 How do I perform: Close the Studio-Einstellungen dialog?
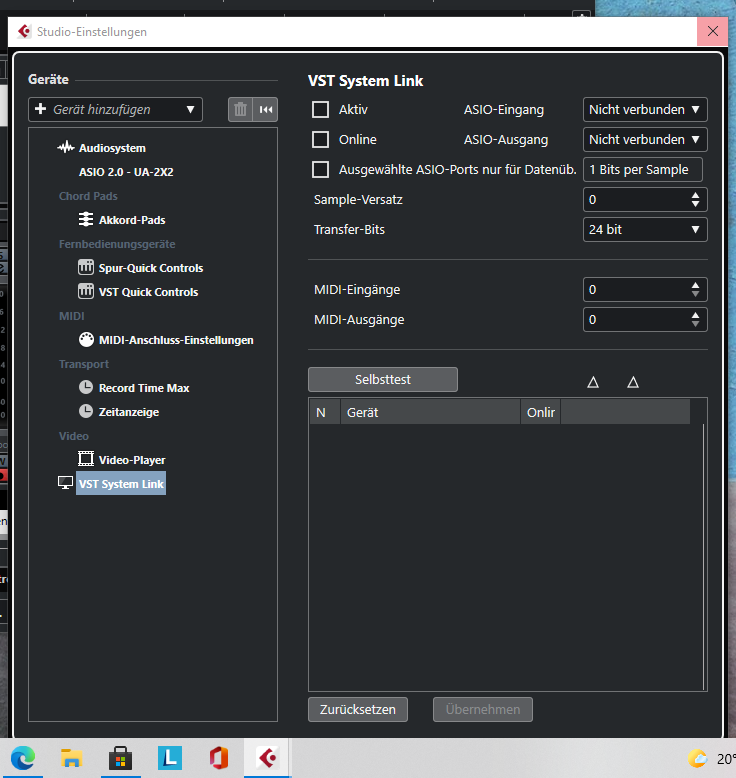713,31
